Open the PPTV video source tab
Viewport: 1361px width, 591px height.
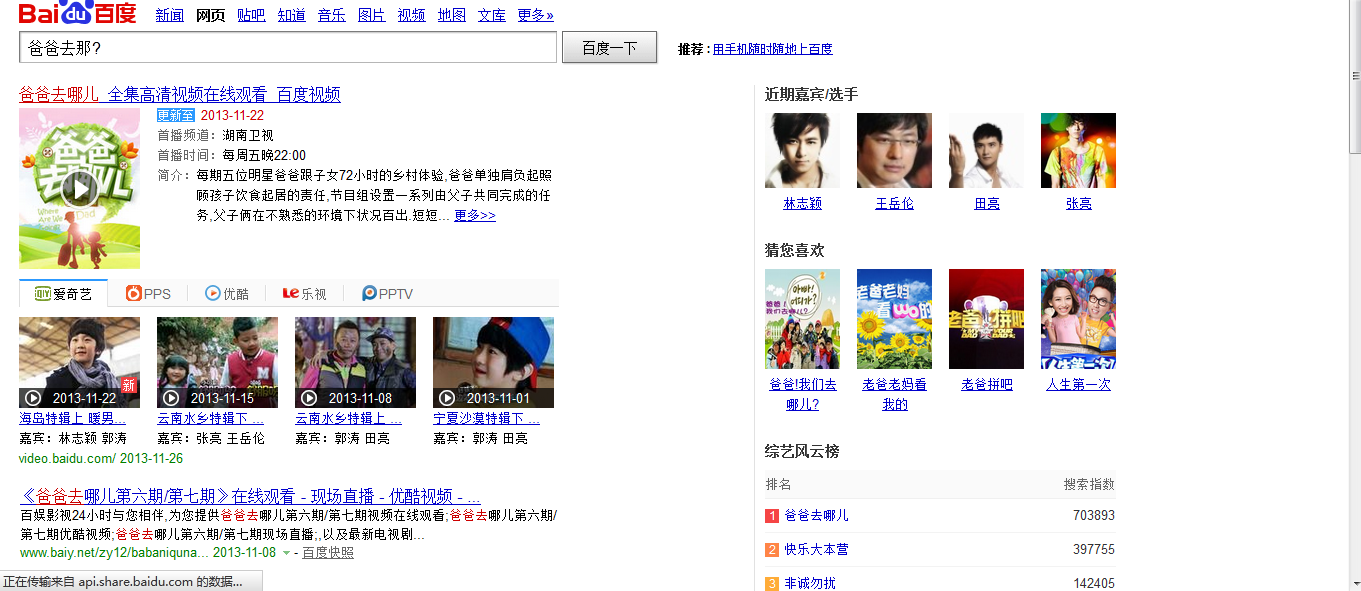pos(387,294)
